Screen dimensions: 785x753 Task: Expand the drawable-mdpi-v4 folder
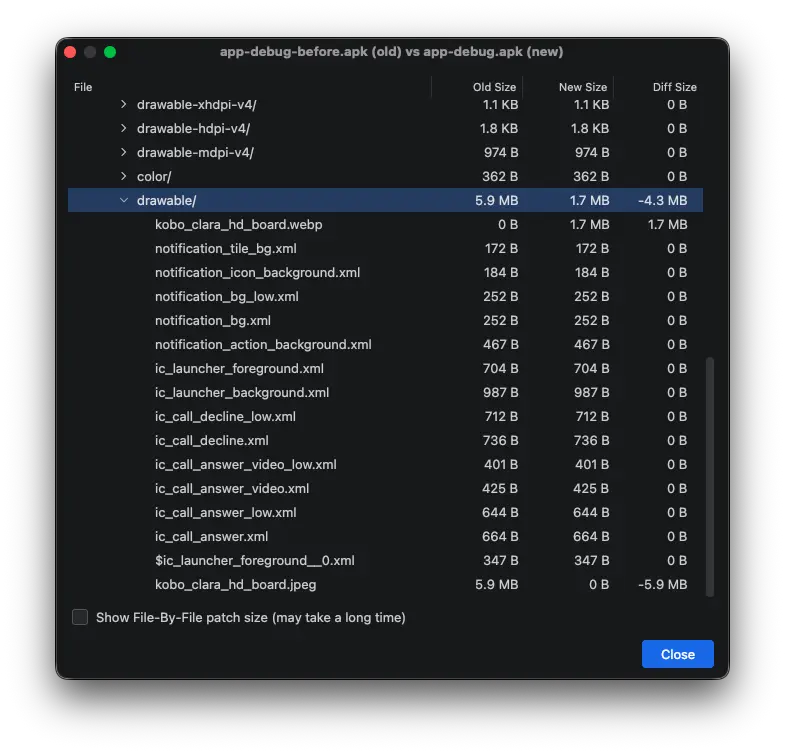124,152
